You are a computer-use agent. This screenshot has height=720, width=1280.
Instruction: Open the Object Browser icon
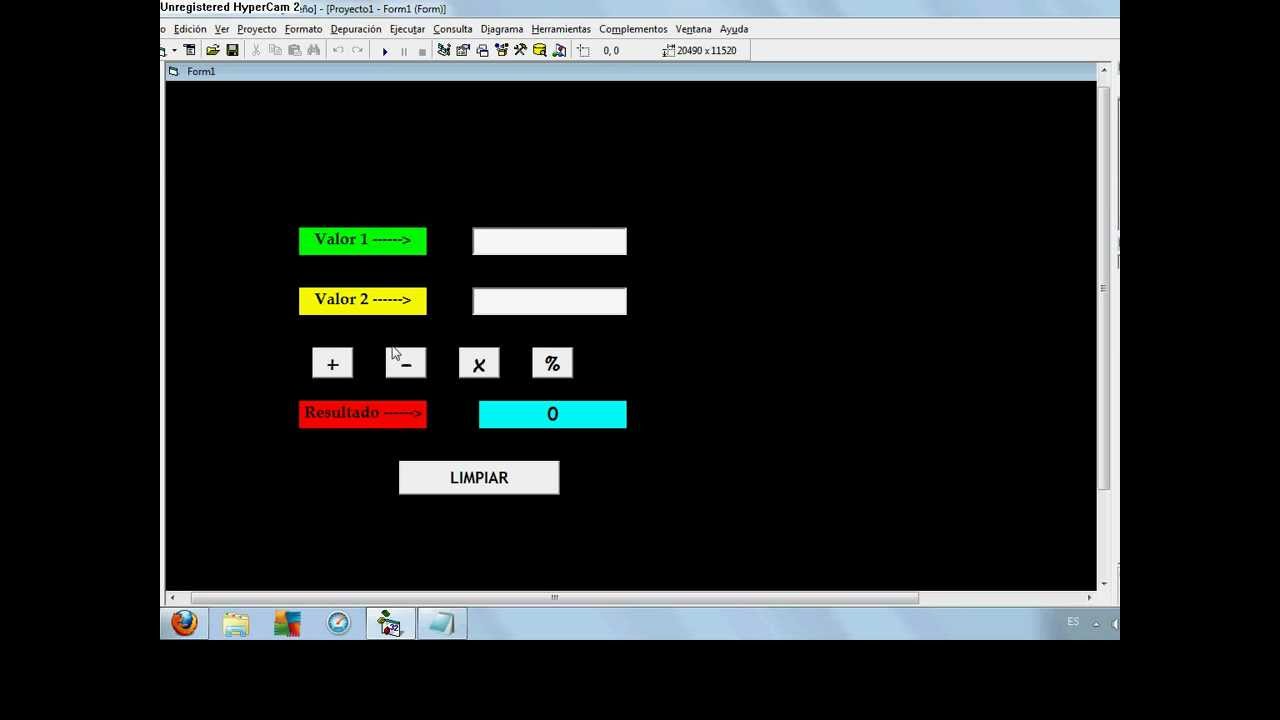pyautogui.click(x=501, y=50)
